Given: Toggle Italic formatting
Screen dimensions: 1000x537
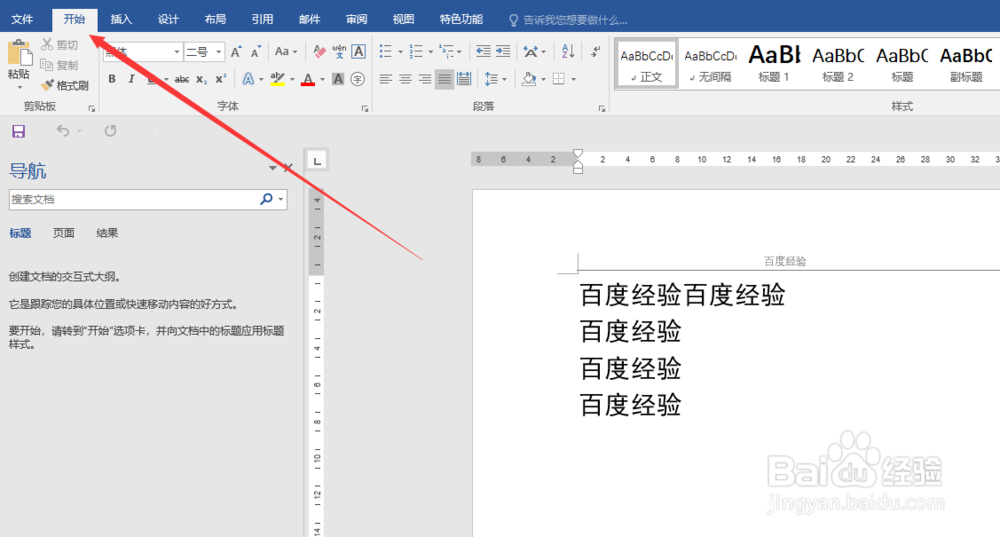Looking at the screenshot, I should pyautogui.click(x=131, y=79).
